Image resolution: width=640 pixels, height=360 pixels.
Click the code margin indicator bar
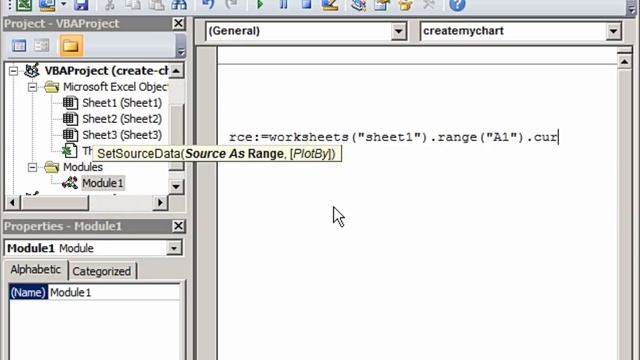(207, 203)
